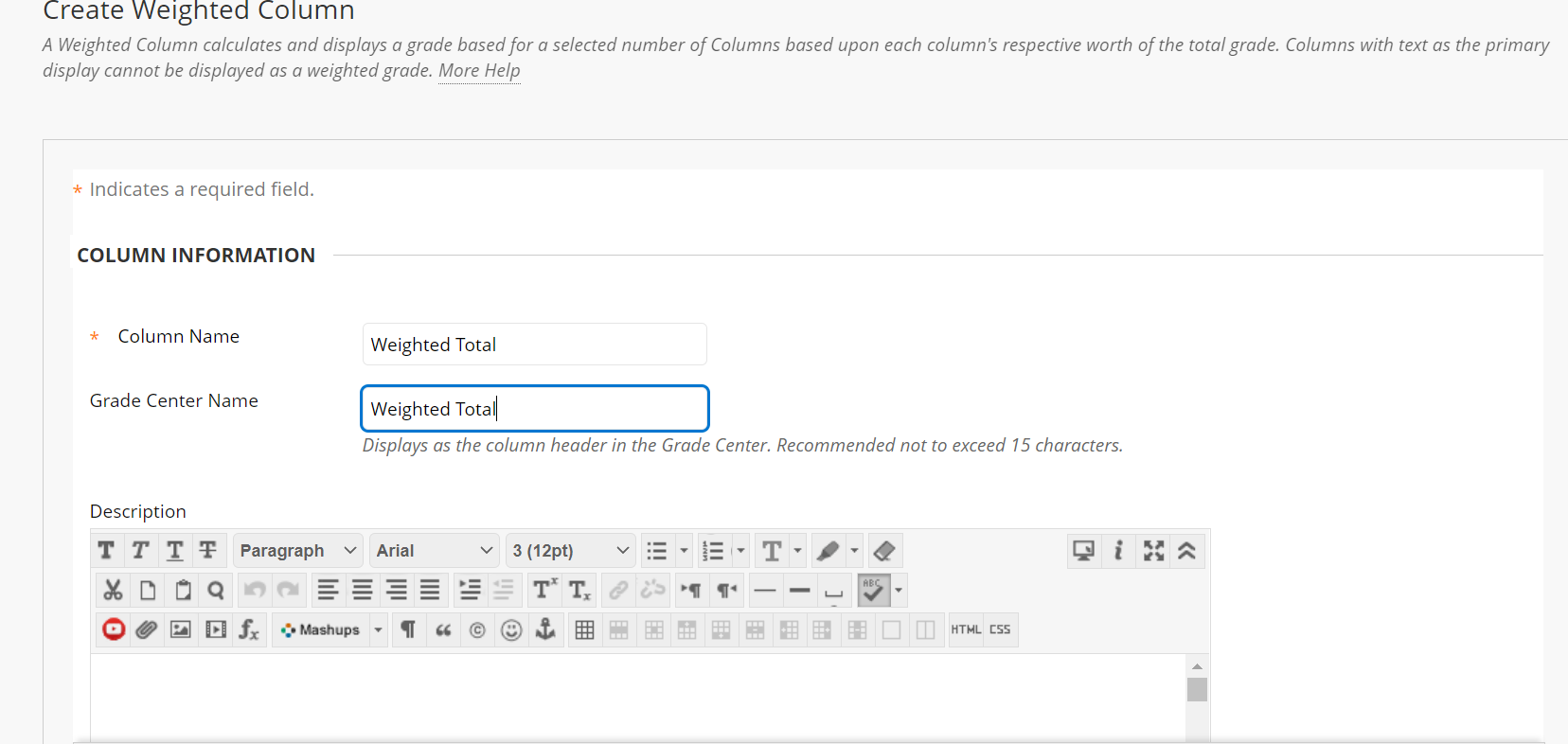Image resolution: width=1568 pixels, height=744 pixels.
Task: Open the Arial font family dropdown
Action: pos(434,550)
